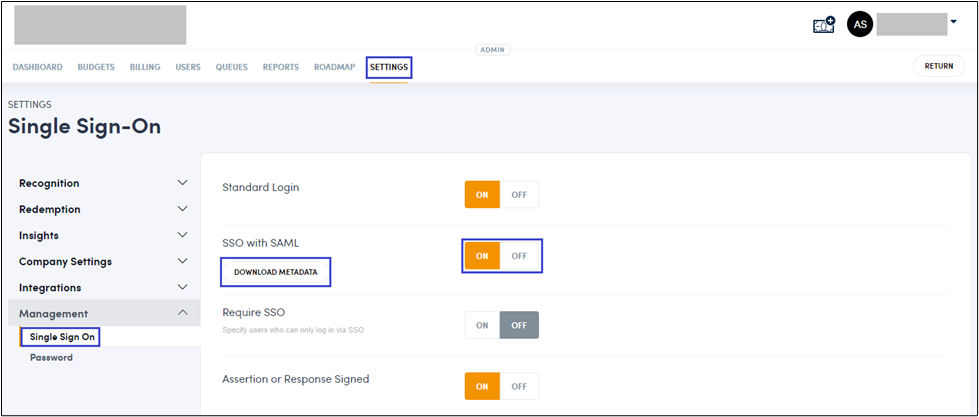Open the user account dropdown arrow
Screen dimensions: 979x417
(x=954, y=21)
